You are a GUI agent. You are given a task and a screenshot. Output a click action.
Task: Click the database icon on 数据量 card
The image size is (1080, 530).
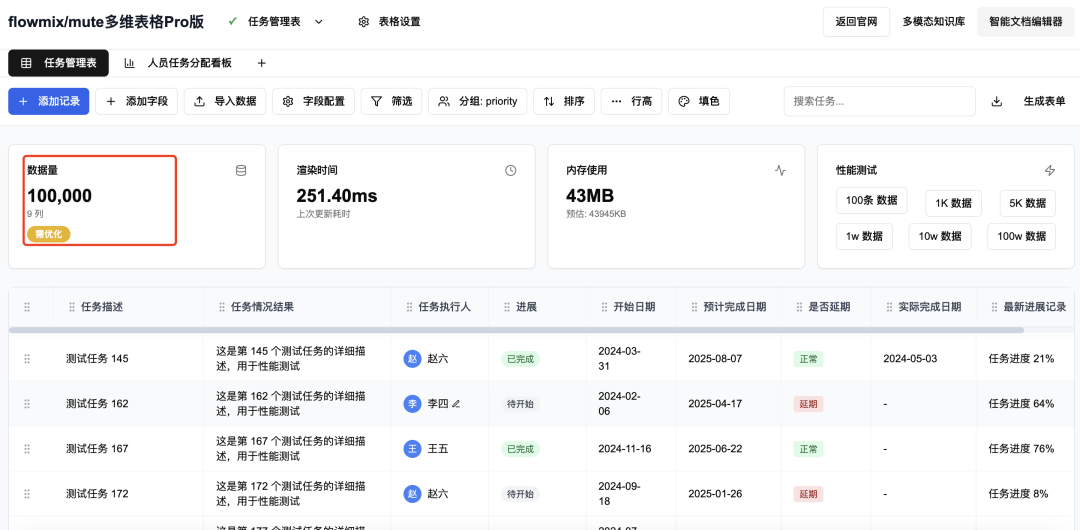tap(240, 170)
